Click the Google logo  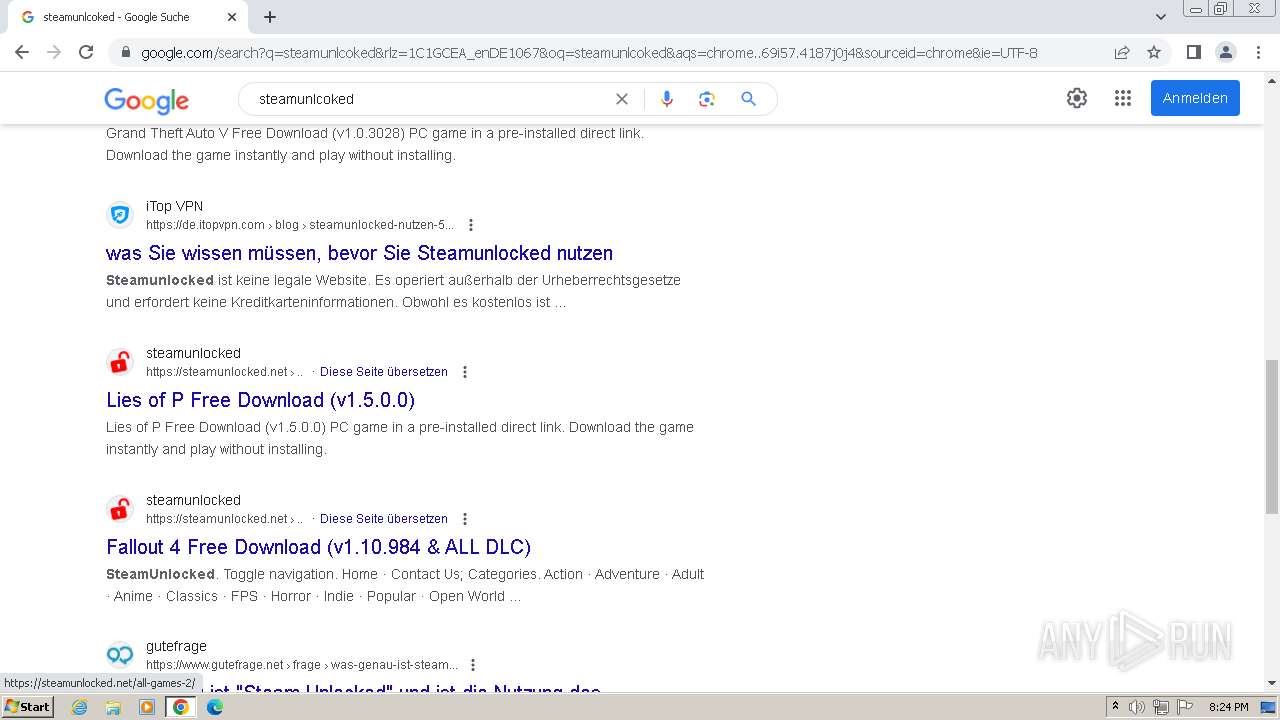(x=146, y=100)
